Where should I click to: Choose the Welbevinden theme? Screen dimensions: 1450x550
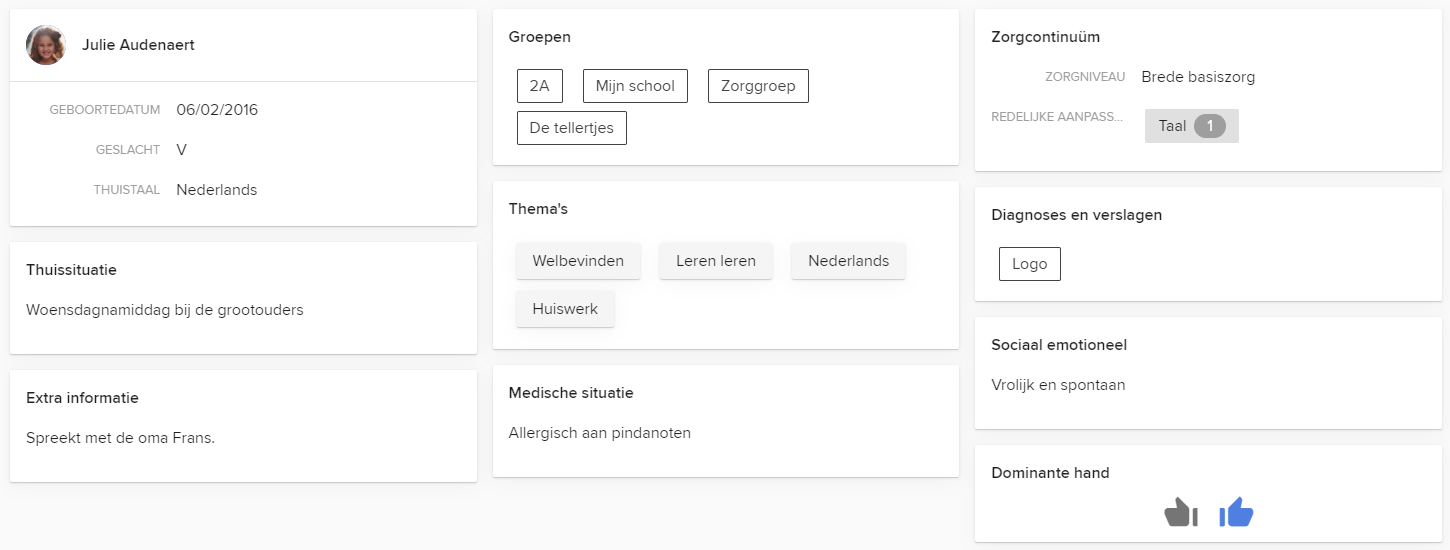[x=578, y=261]
